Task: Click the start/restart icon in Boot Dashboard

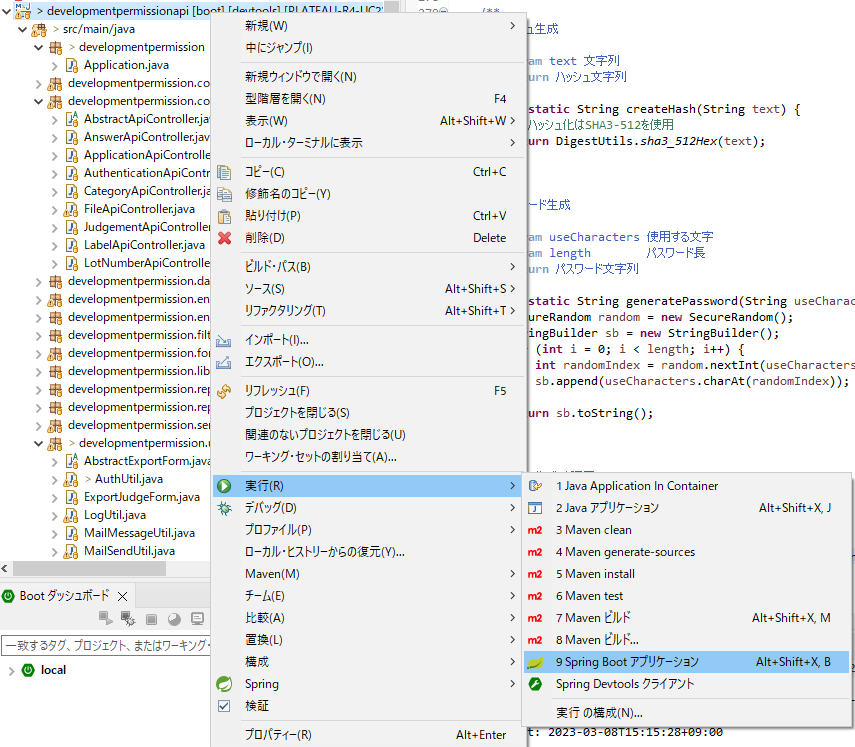Action: [x=106, y=619]
